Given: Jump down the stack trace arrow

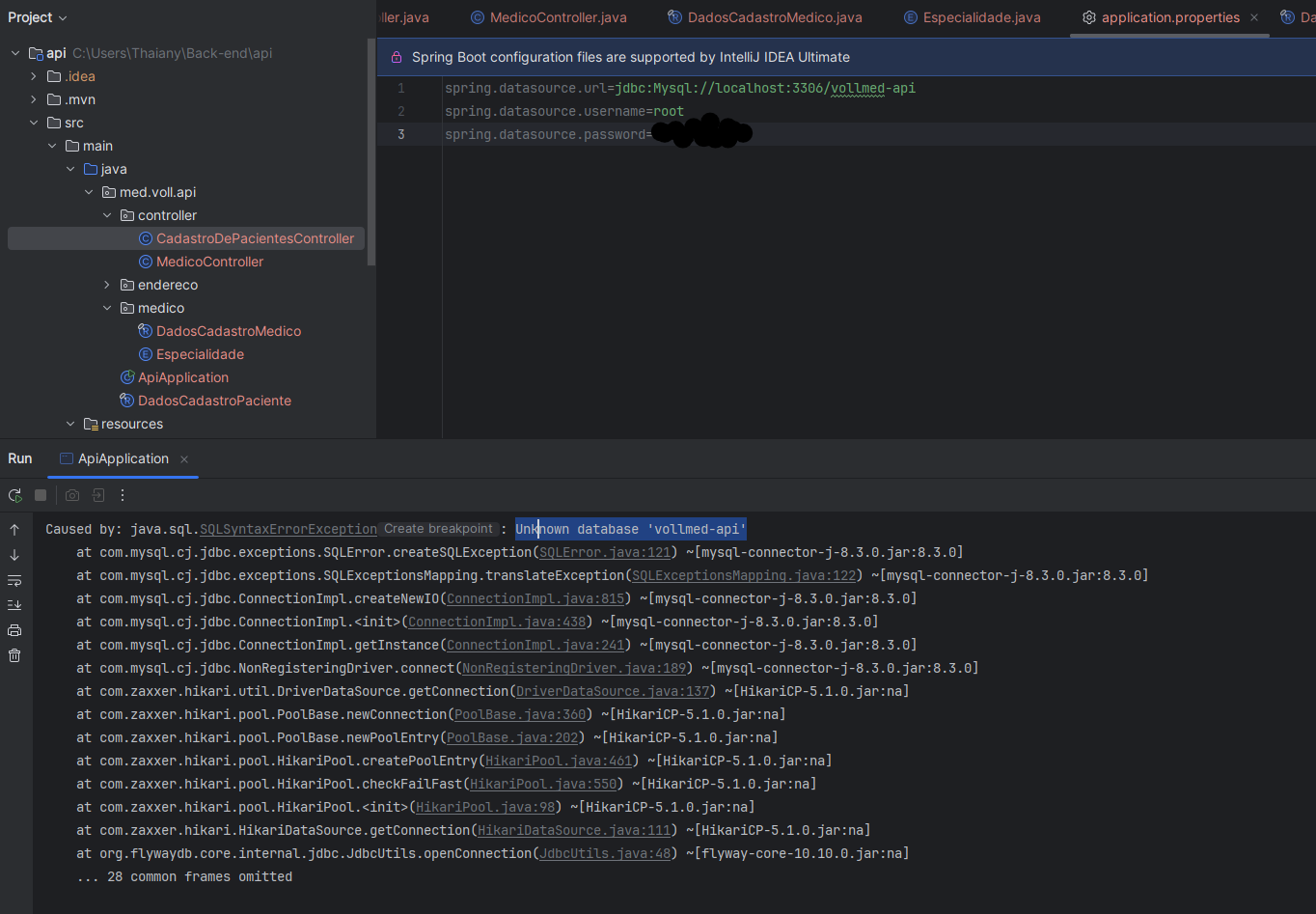Looking at the screenshot, I should pos(14,555).
